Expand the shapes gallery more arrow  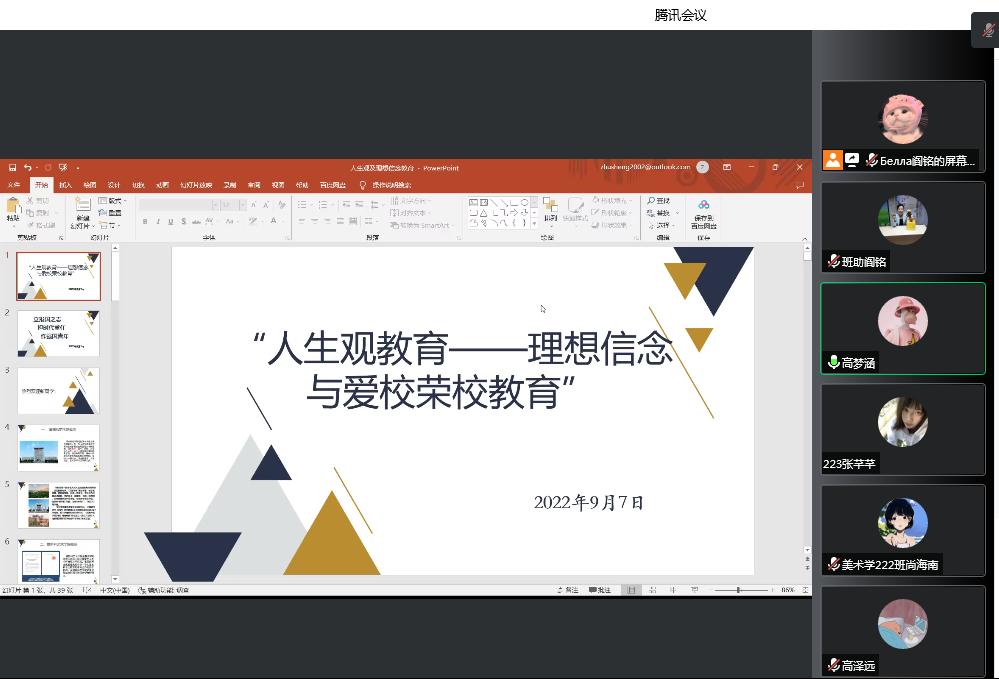click(x=534, y=223)
